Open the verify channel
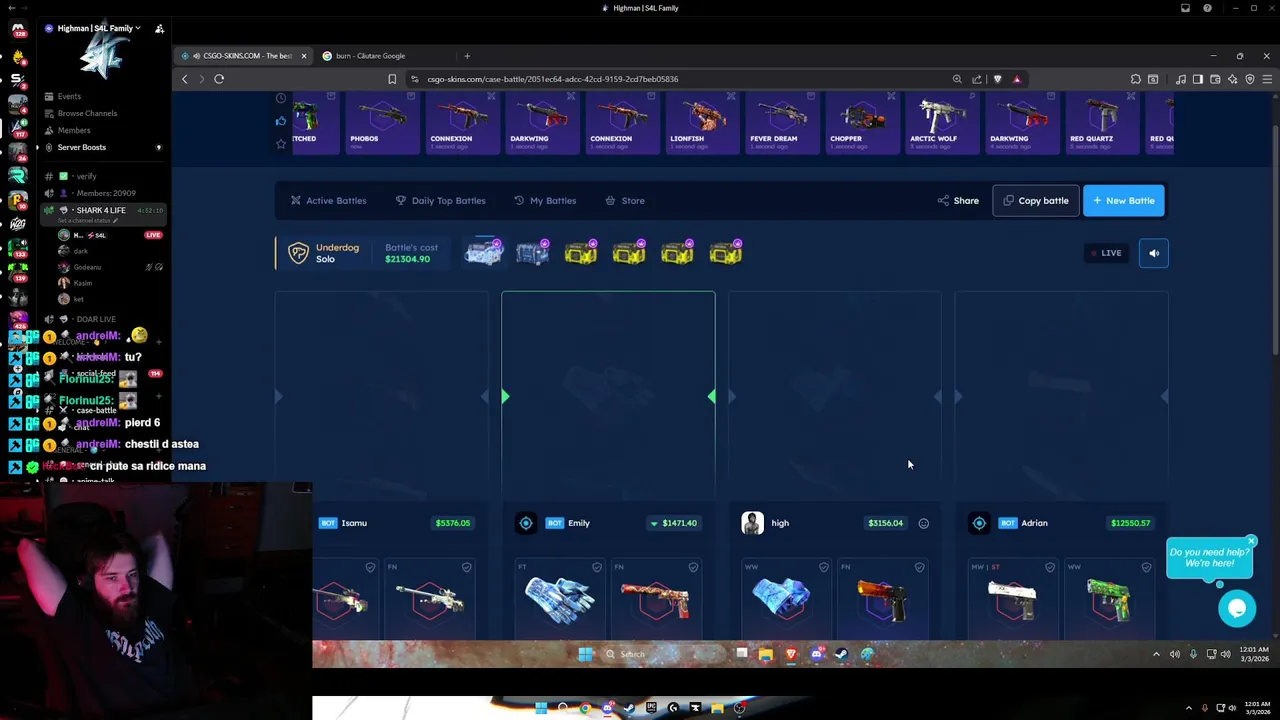The image size is (1280, 720). point(87,176)
